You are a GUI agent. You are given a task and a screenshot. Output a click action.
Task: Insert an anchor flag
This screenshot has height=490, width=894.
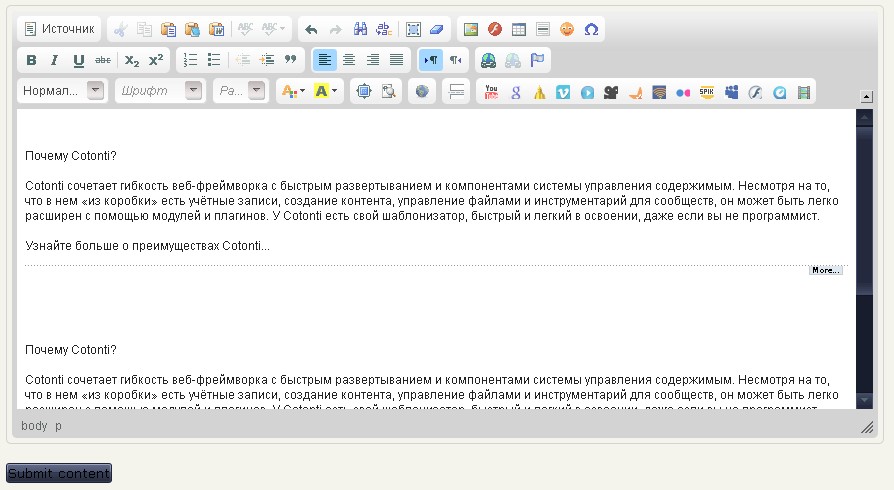(537, 60)
